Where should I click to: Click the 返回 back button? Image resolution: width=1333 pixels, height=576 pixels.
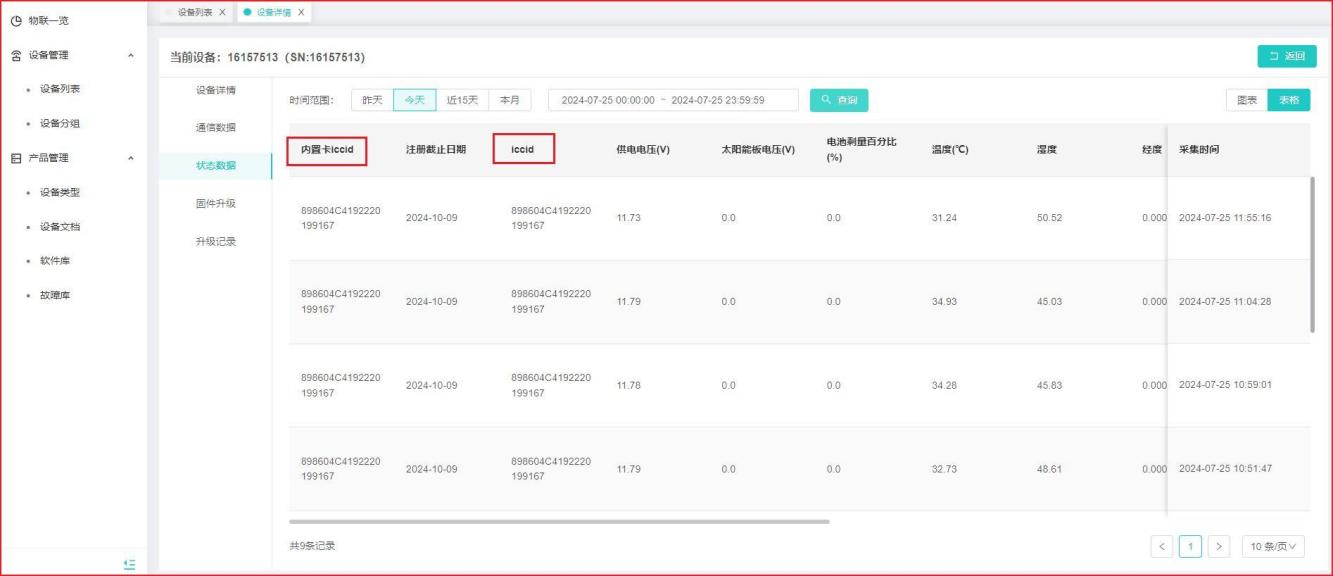tap(1286, 56)
